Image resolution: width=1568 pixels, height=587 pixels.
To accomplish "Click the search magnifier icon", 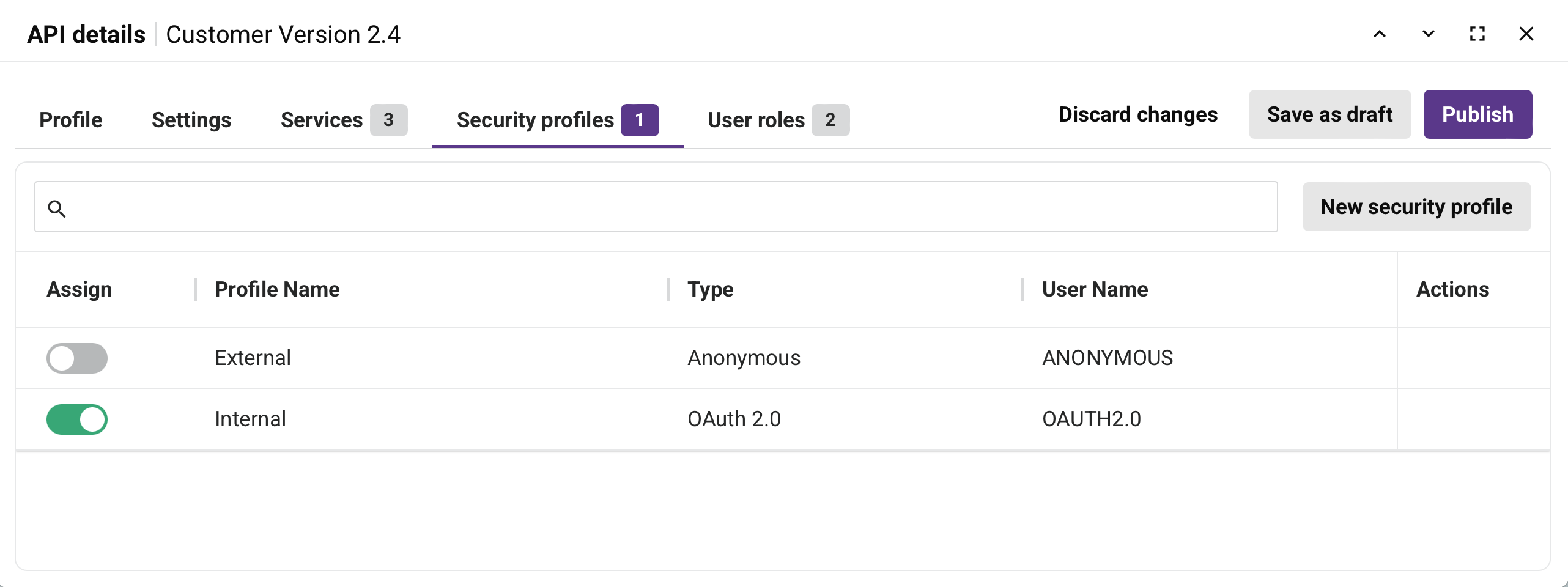I will pyautogui.click(x=58, y=208).
